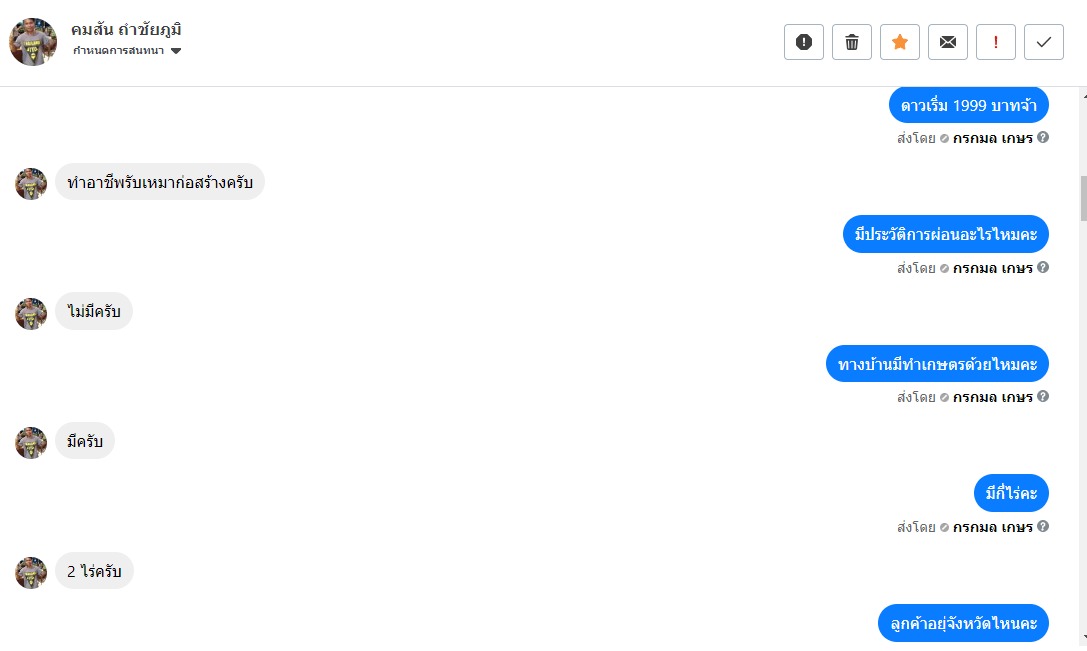Screen dimensions: 1087x651
Task: Click help icon under ทางบ้านมีทำเกษตรด้วยไหมคะ message
Action: coord(1043,397)
